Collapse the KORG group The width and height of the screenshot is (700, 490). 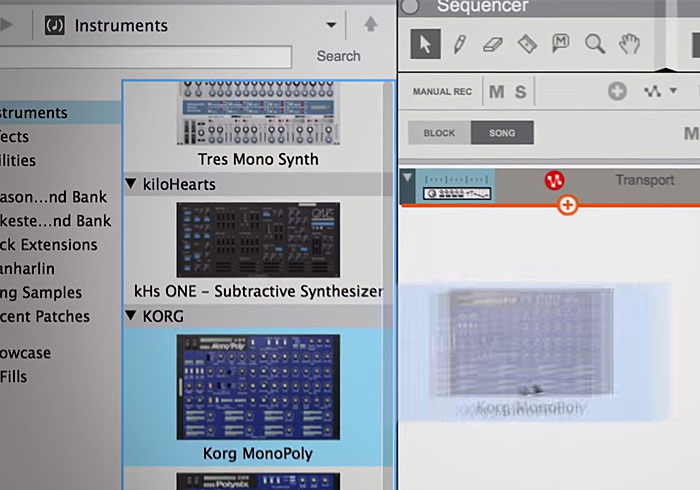131,315
